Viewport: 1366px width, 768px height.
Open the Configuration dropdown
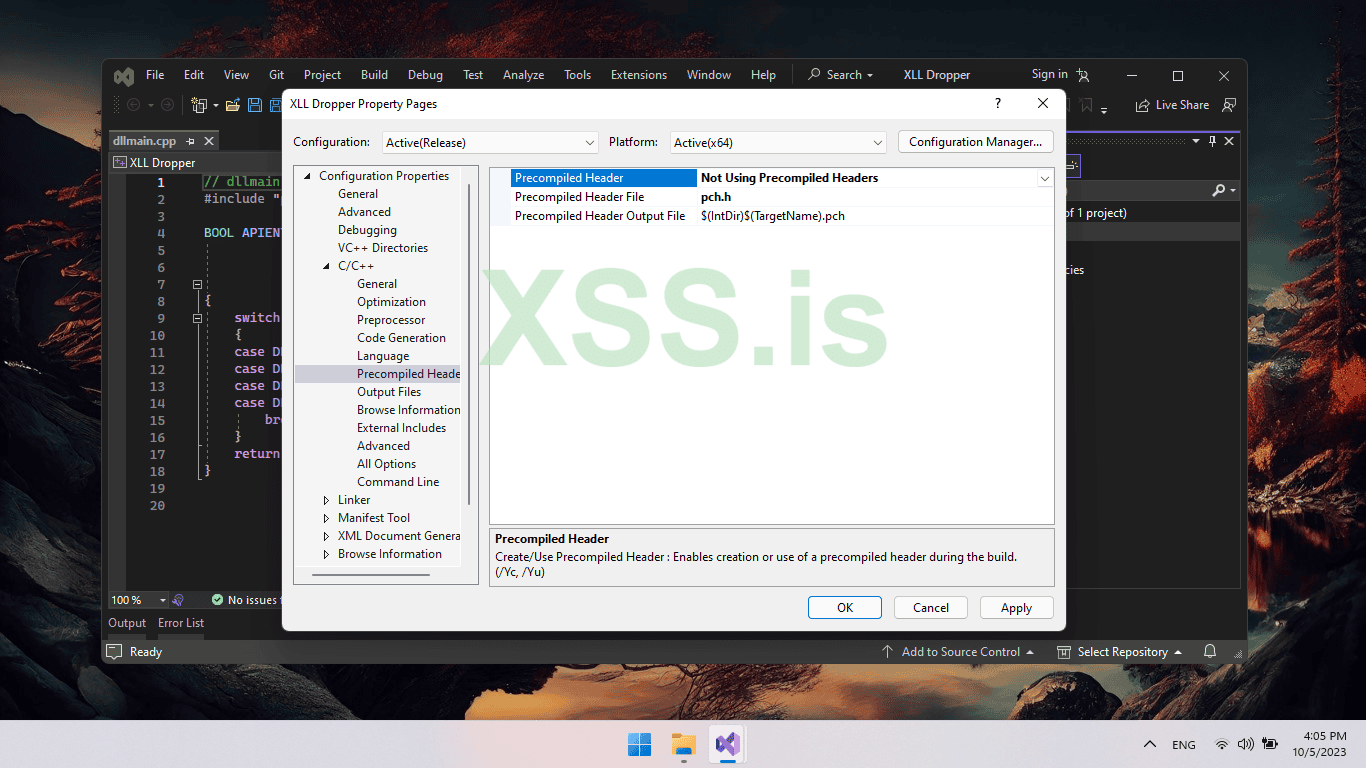coord(490,142)
